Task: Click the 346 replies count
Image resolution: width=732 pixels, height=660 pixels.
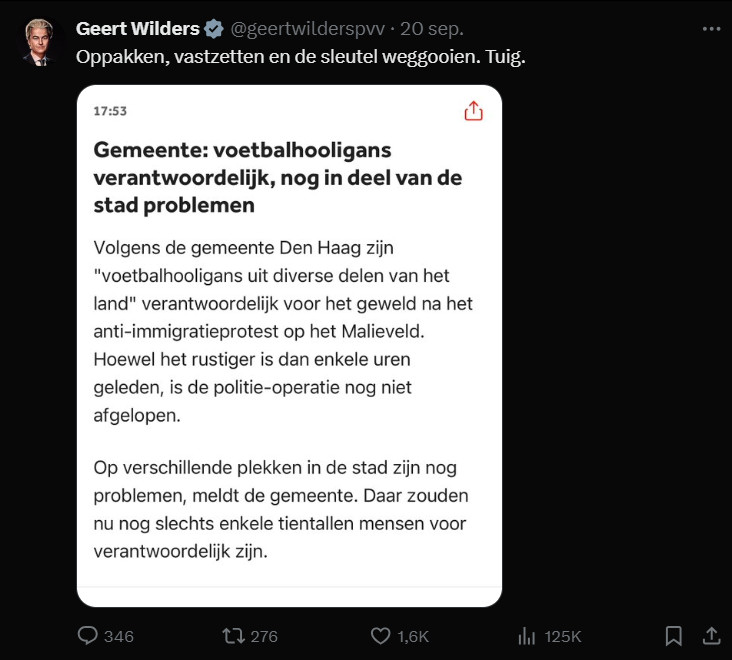Action: (118, 636)
